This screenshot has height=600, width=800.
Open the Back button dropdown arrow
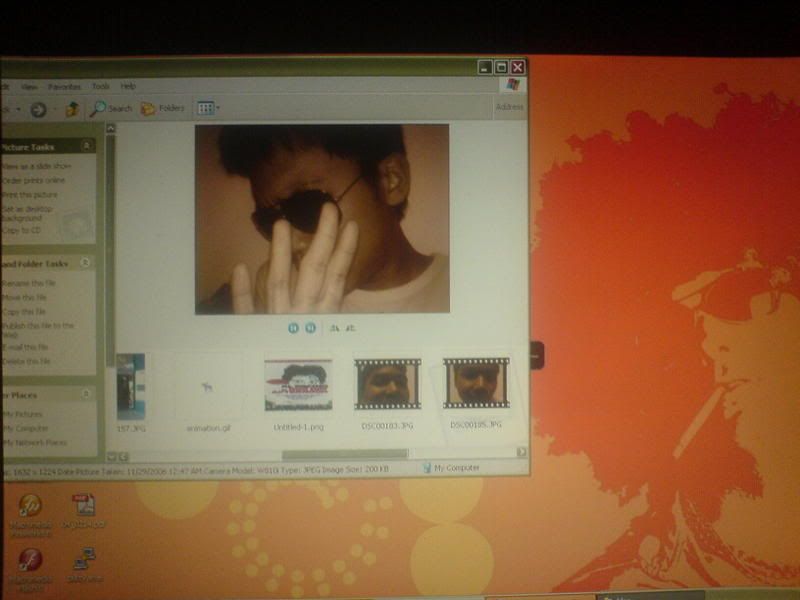pos(18,109)
